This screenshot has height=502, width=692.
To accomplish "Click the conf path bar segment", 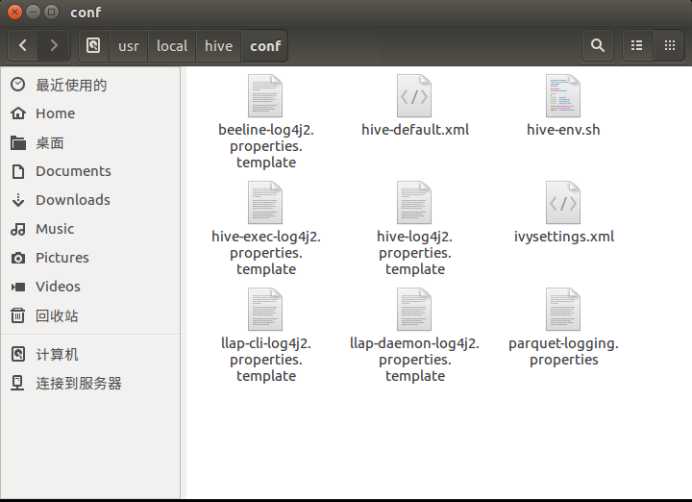I will tap(265, 46).
